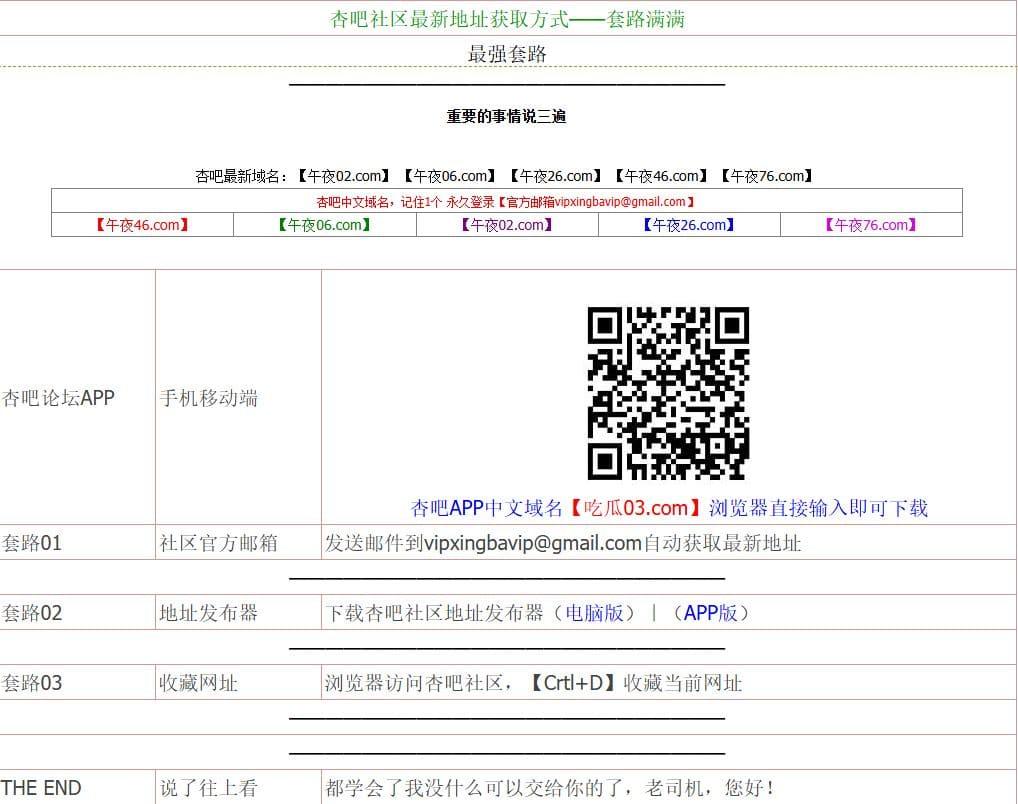Viewport: 1018px width, 804px height.
Task: Click the 套路03 row label
Action: coord(32,683)
